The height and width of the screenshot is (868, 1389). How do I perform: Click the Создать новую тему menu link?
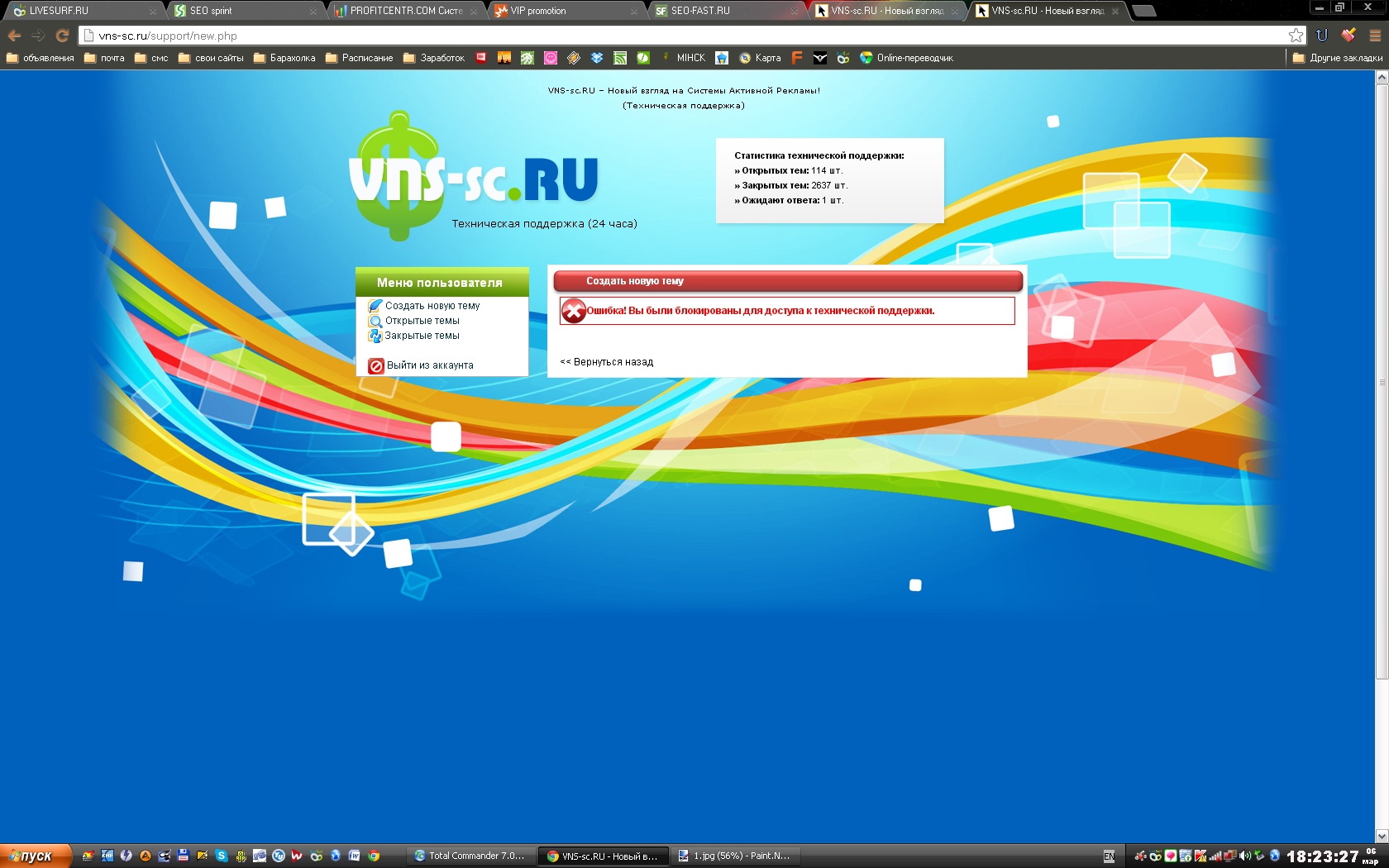pyautogui.click(x=432, y=306)
